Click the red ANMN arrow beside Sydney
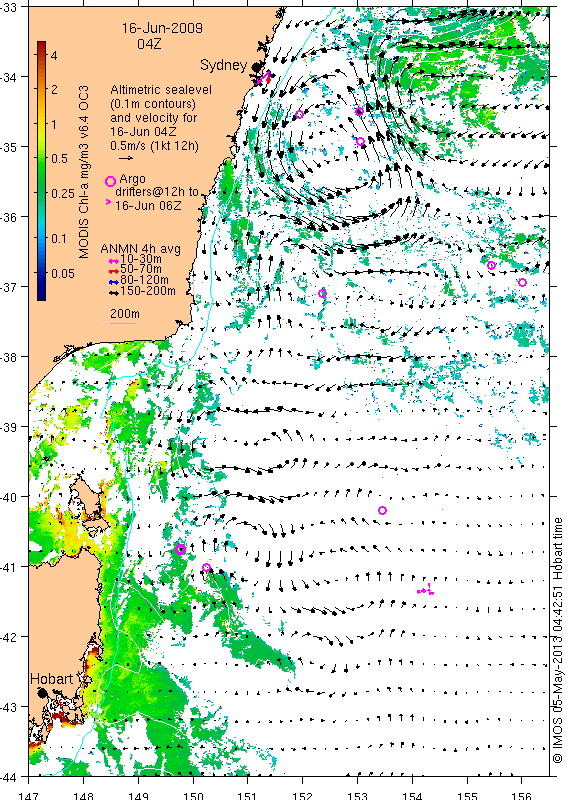570x800 pixels. click(268, 79)
